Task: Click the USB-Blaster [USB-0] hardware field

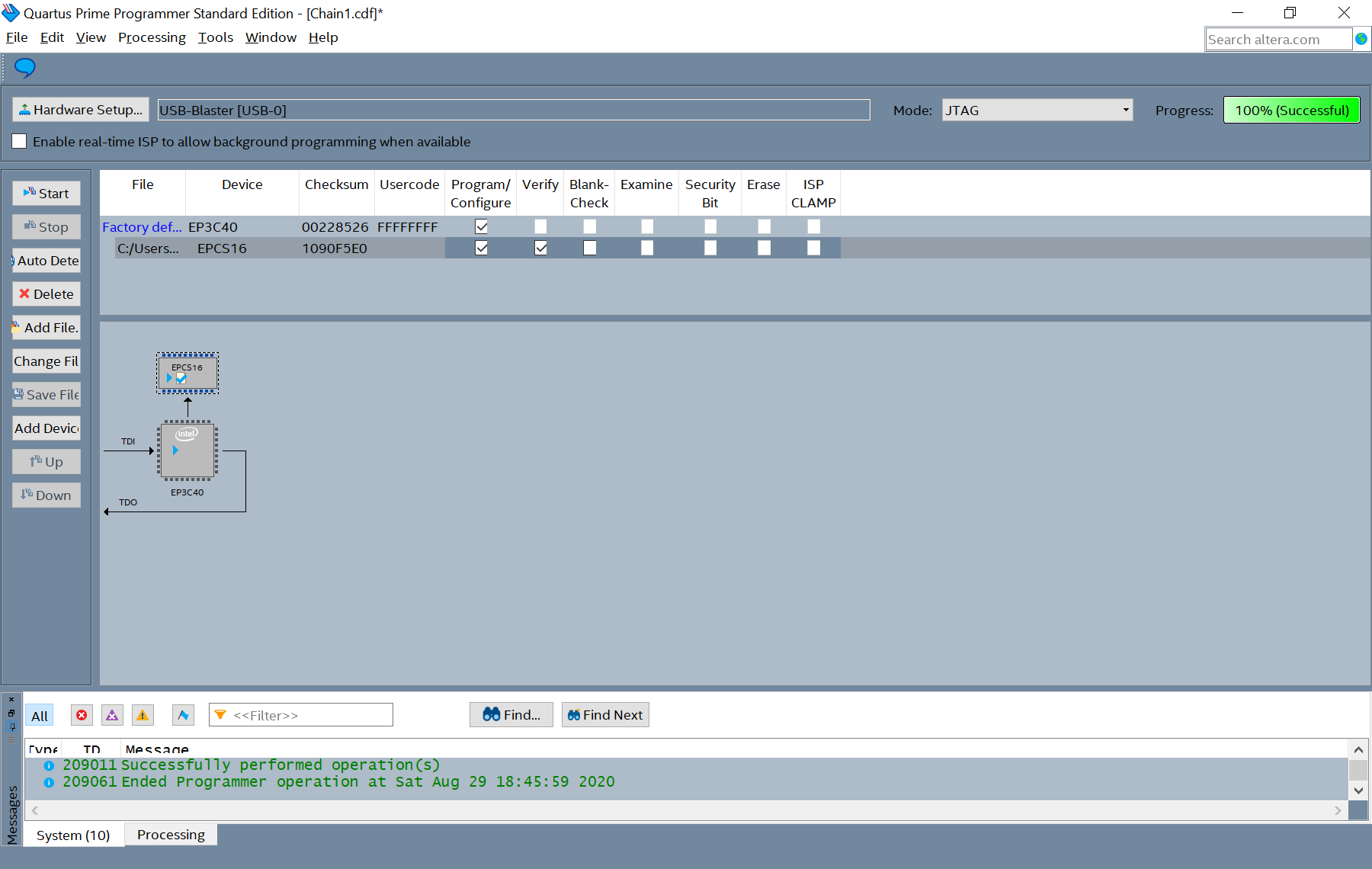Action: tap(514, 110)
